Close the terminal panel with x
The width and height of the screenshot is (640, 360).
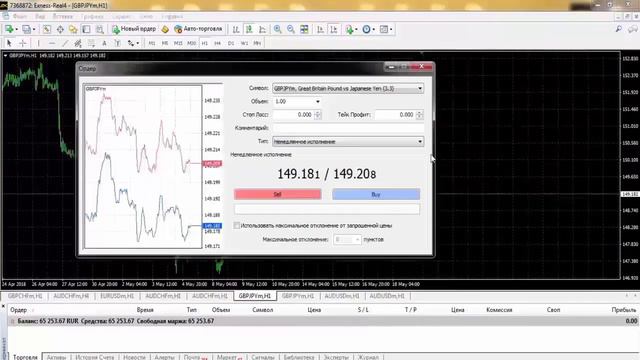click(3, 306)
